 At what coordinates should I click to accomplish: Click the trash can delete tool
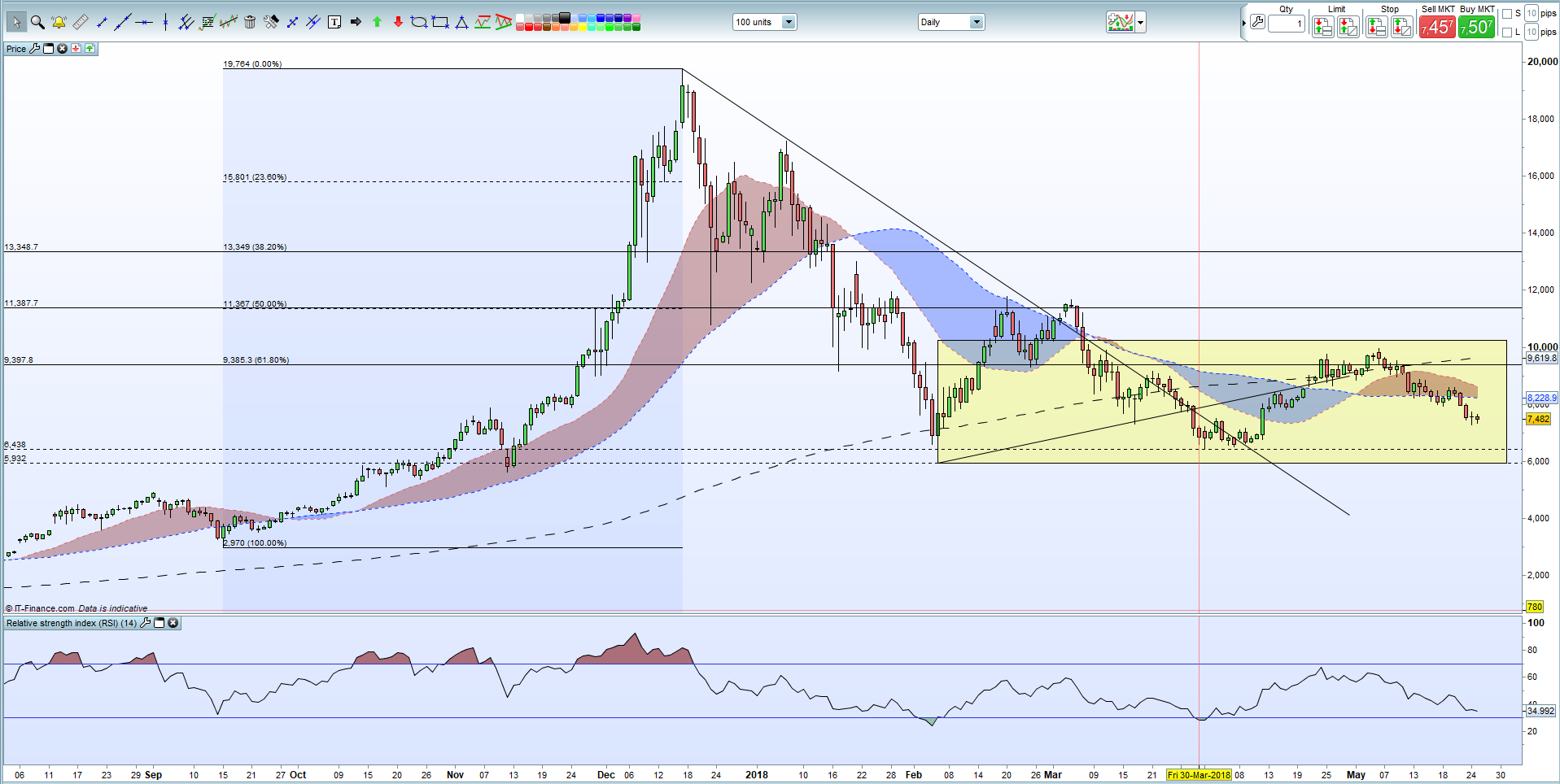(250, 22)
